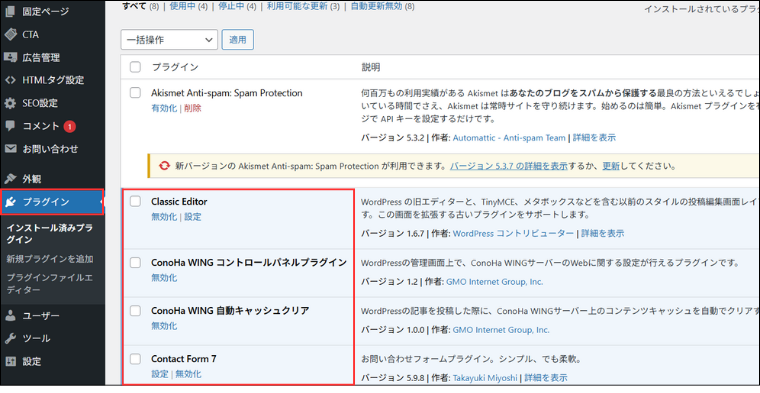Screen dimensions: 760x393
Task: Click Classic Editor 詳細を表示 link
Action: point(602,234)
